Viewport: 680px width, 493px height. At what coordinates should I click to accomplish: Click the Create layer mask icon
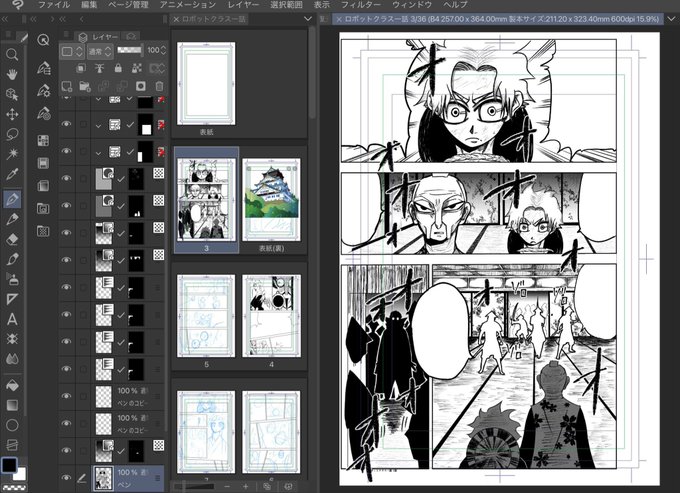point(141,86)
